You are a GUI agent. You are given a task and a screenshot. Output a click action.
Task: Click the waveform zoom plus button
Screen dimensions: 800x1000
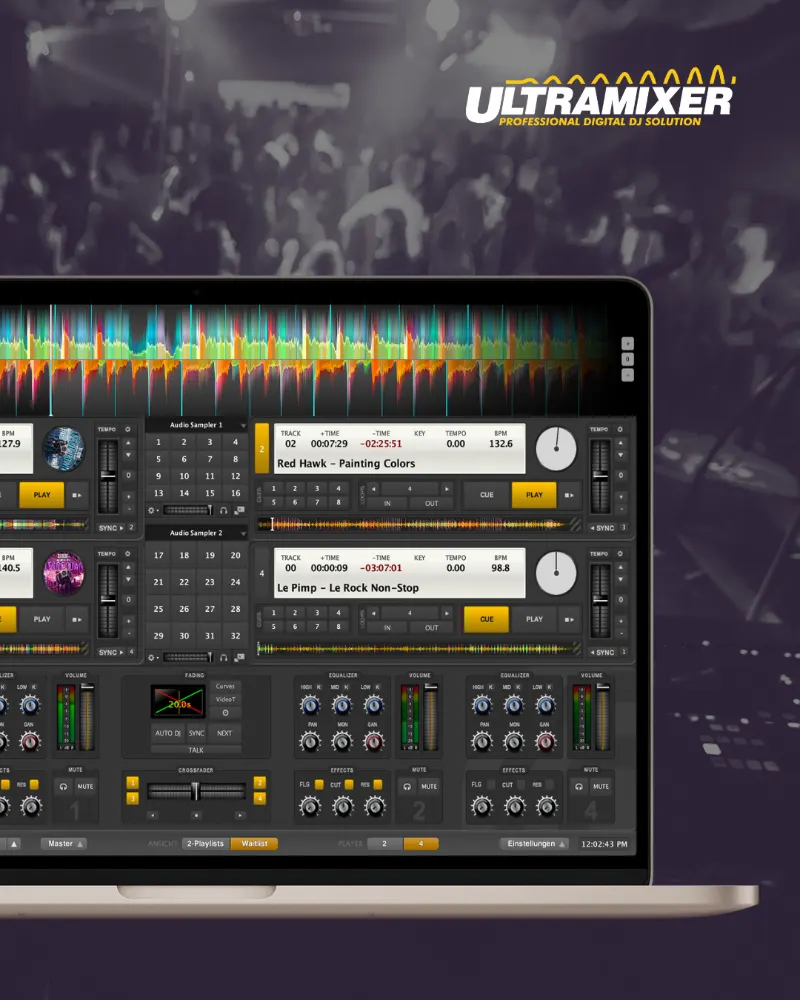628,343
